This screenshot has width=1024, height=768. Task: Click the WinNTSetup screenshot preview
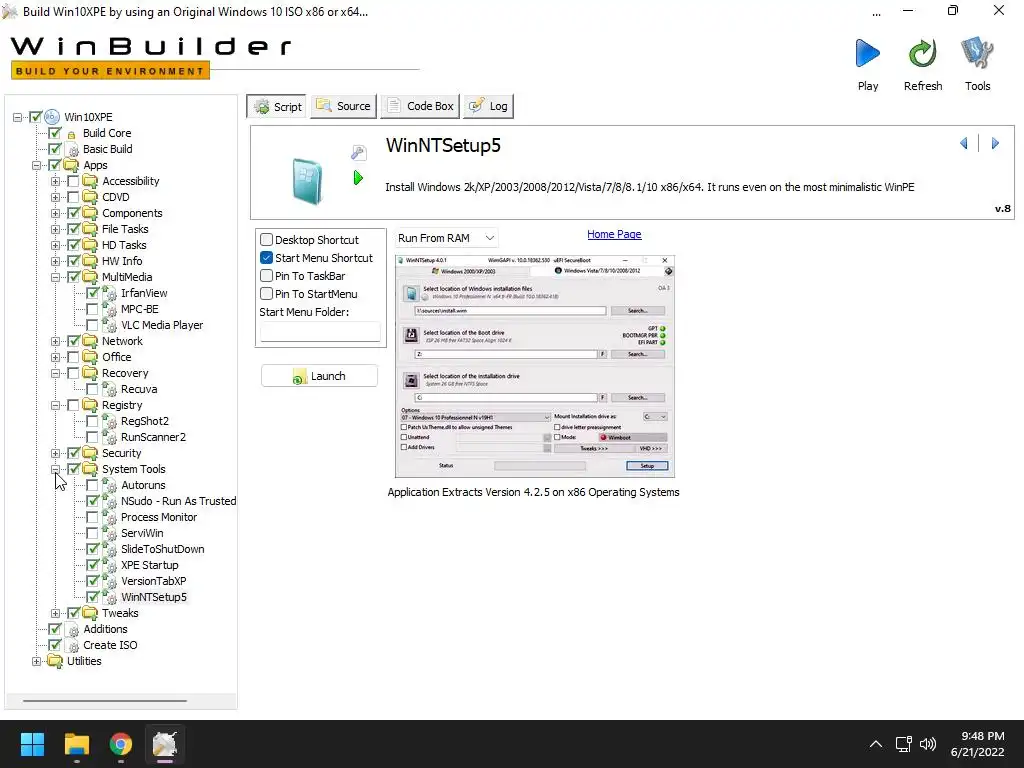535,366
